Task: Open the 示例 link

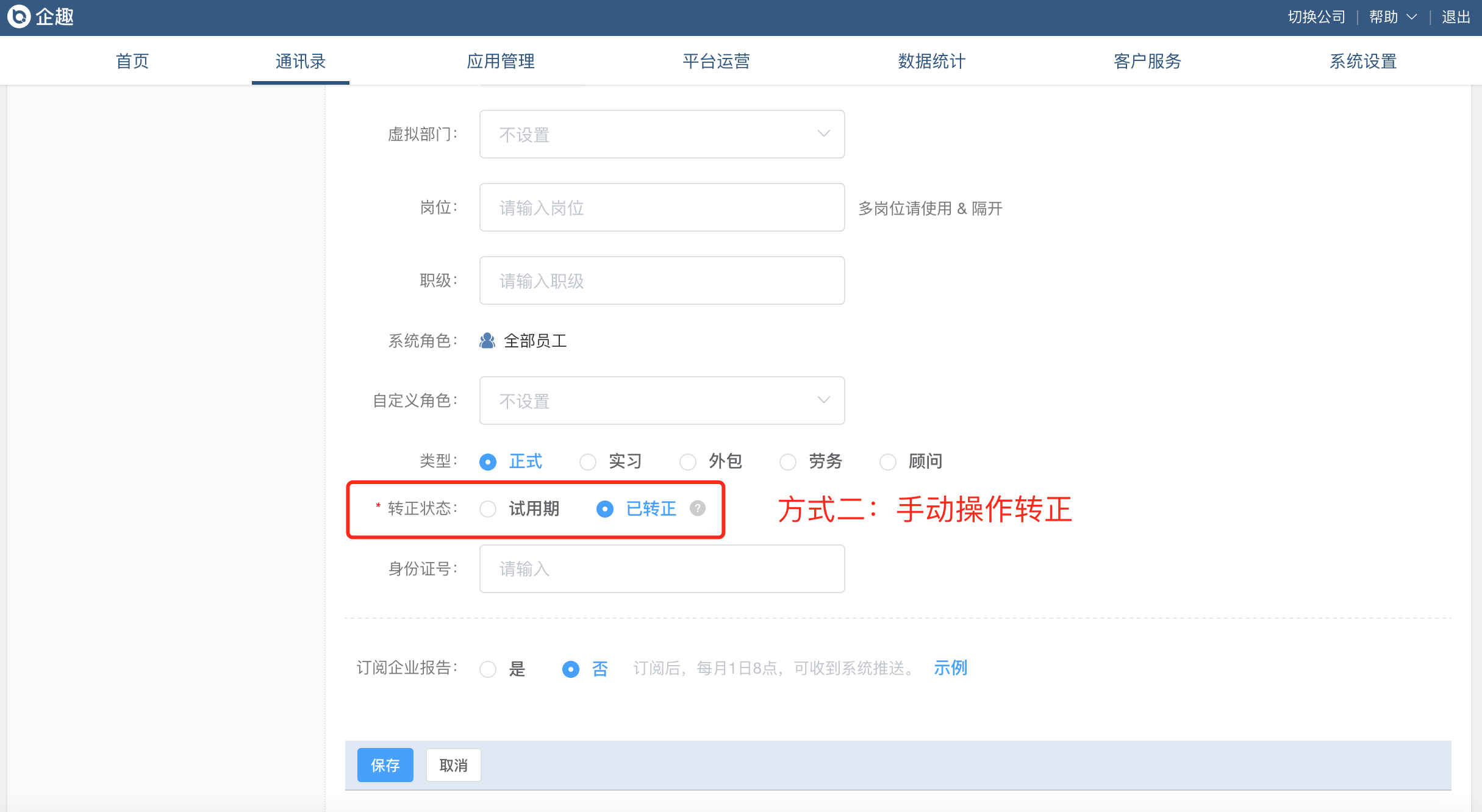Action: tap(950, 668)
